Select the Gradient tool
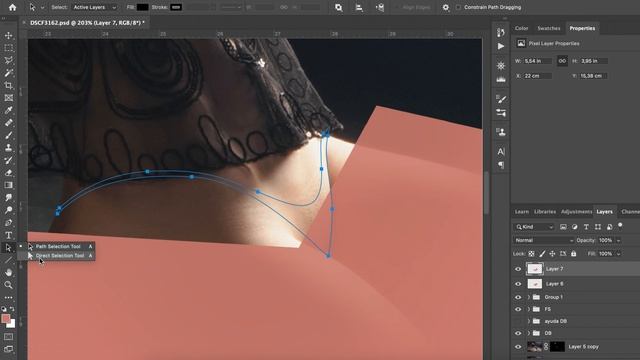Image resolution: width=640 pixels, height=360 pixels. click(x=9, y=185)
